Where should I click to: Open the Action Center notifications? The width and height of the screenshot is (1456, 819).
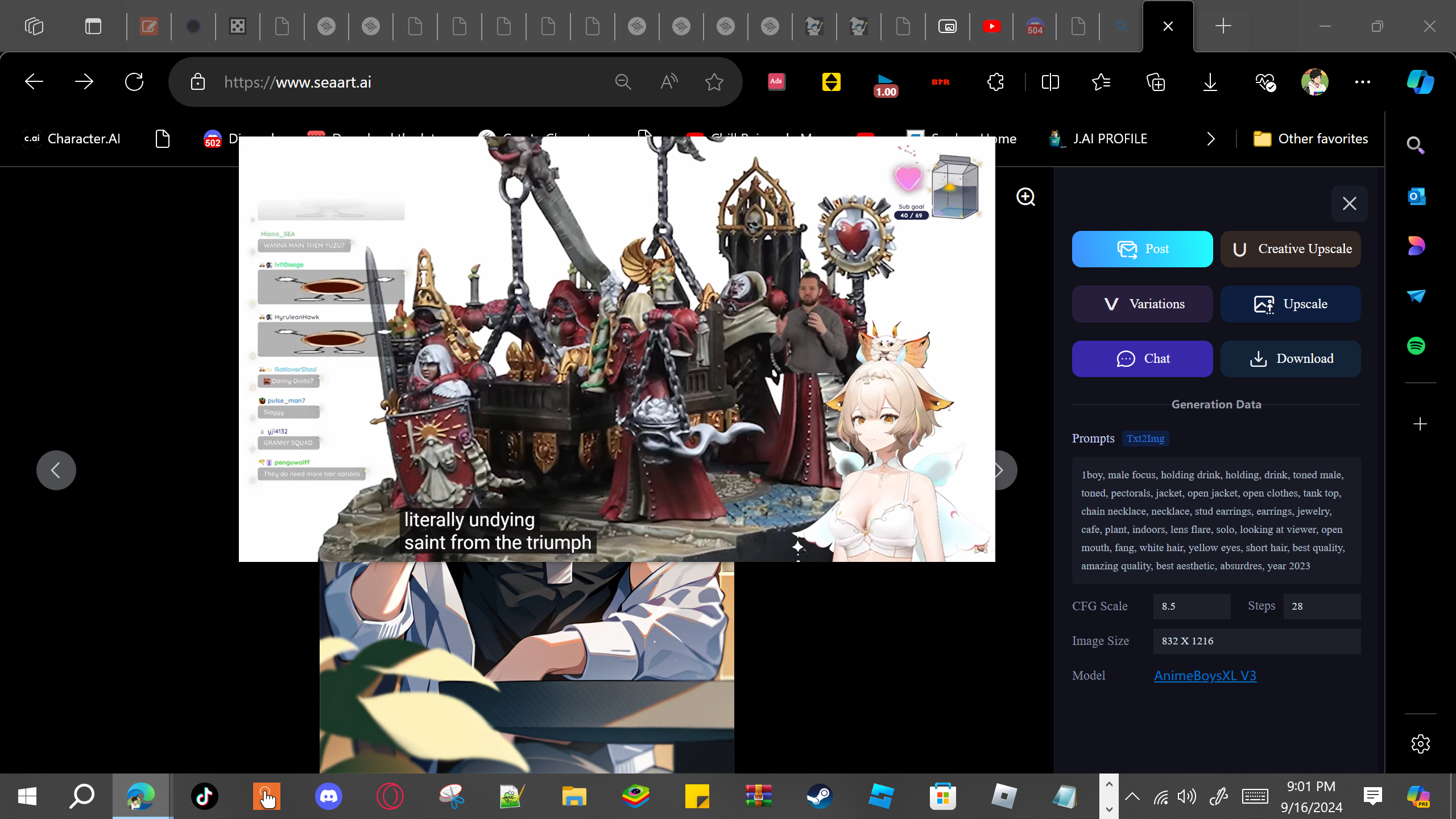1373,796
